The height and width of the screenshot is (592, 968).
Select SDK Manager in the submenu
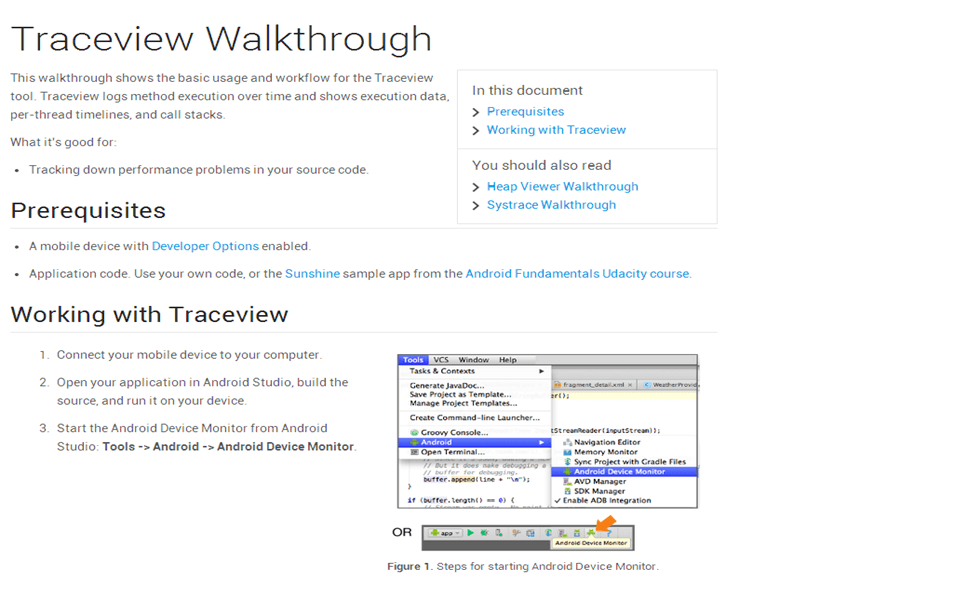pos(599,491)
